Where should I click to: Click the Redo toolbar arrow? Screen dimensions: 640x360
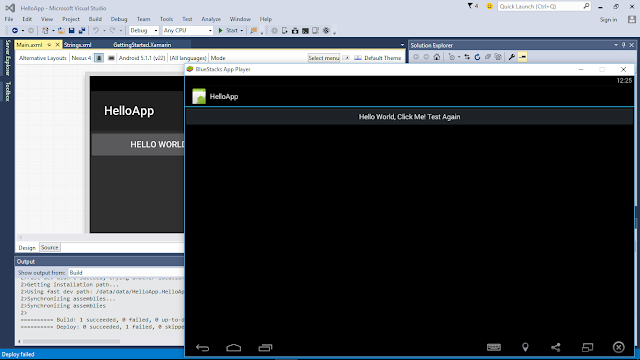coord(113,31)
